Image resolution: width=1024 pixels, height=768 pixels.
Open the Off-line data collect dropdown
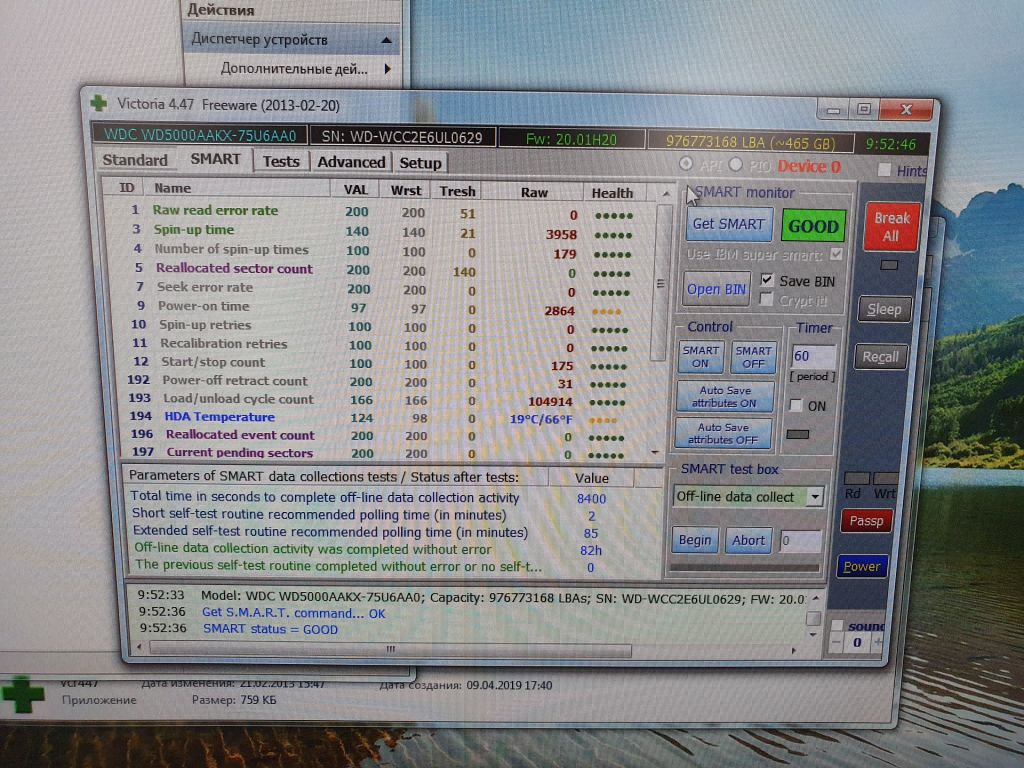(815, 497)
